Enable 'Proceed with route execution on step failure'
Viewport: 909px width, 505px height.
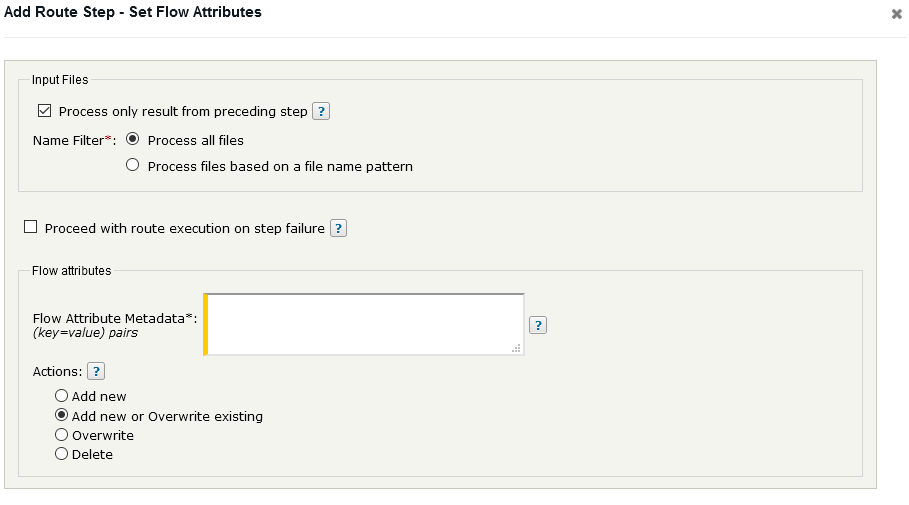pyautogui.click(x=30, y=228)
